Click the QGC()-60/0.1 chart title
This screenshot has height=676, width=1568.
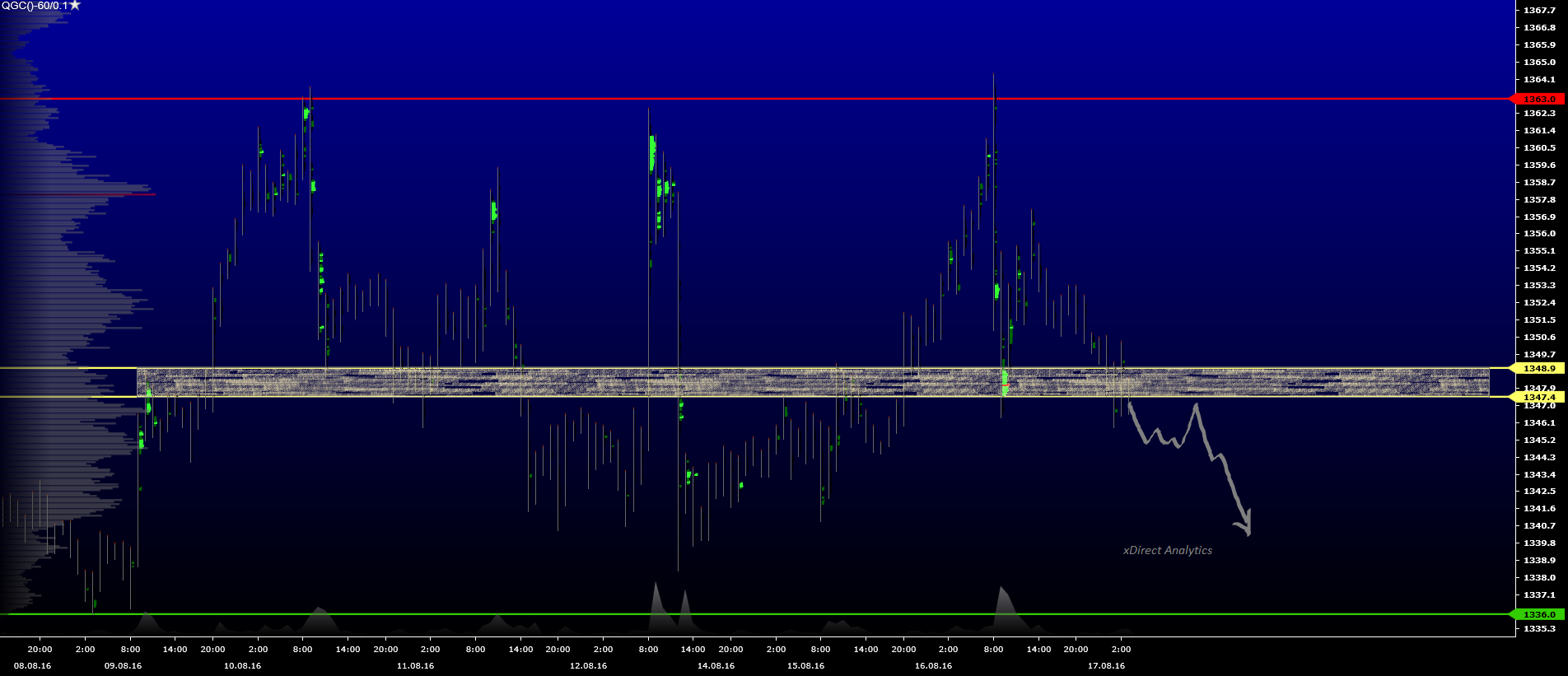coord(34,6)
